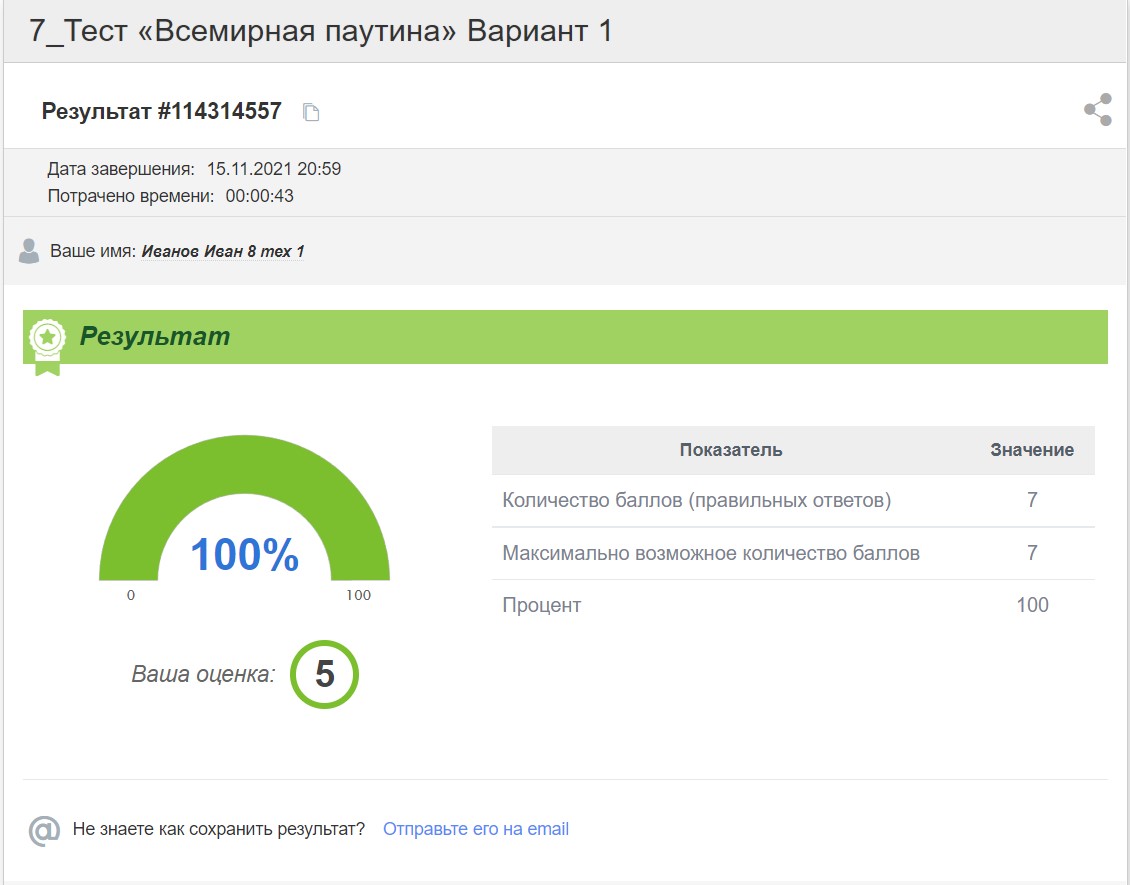Screen dimensions: 1130x885
Task: Click the Показатель column header
Action: pos(731,450)
